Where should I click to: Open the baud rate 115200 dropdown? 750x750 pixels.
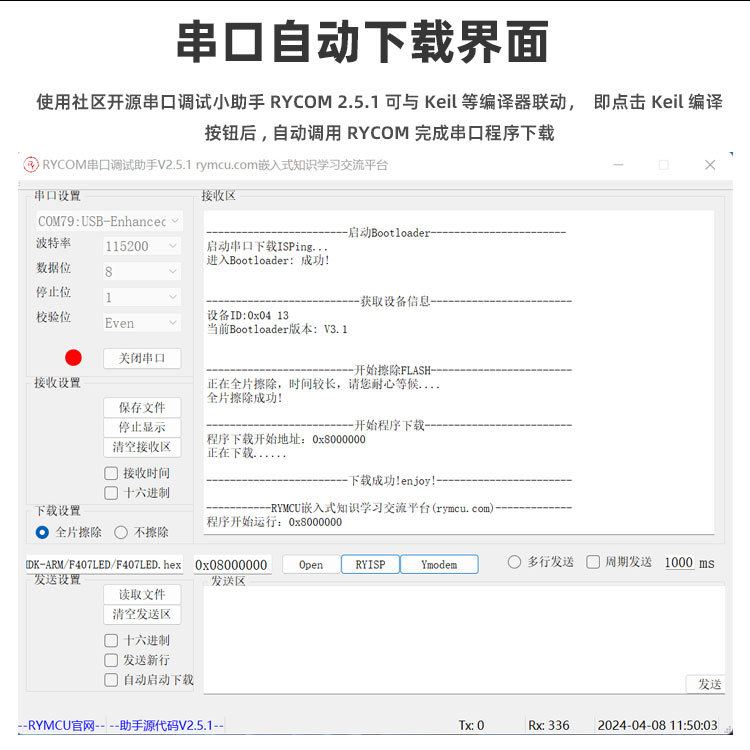pos(142,246)
